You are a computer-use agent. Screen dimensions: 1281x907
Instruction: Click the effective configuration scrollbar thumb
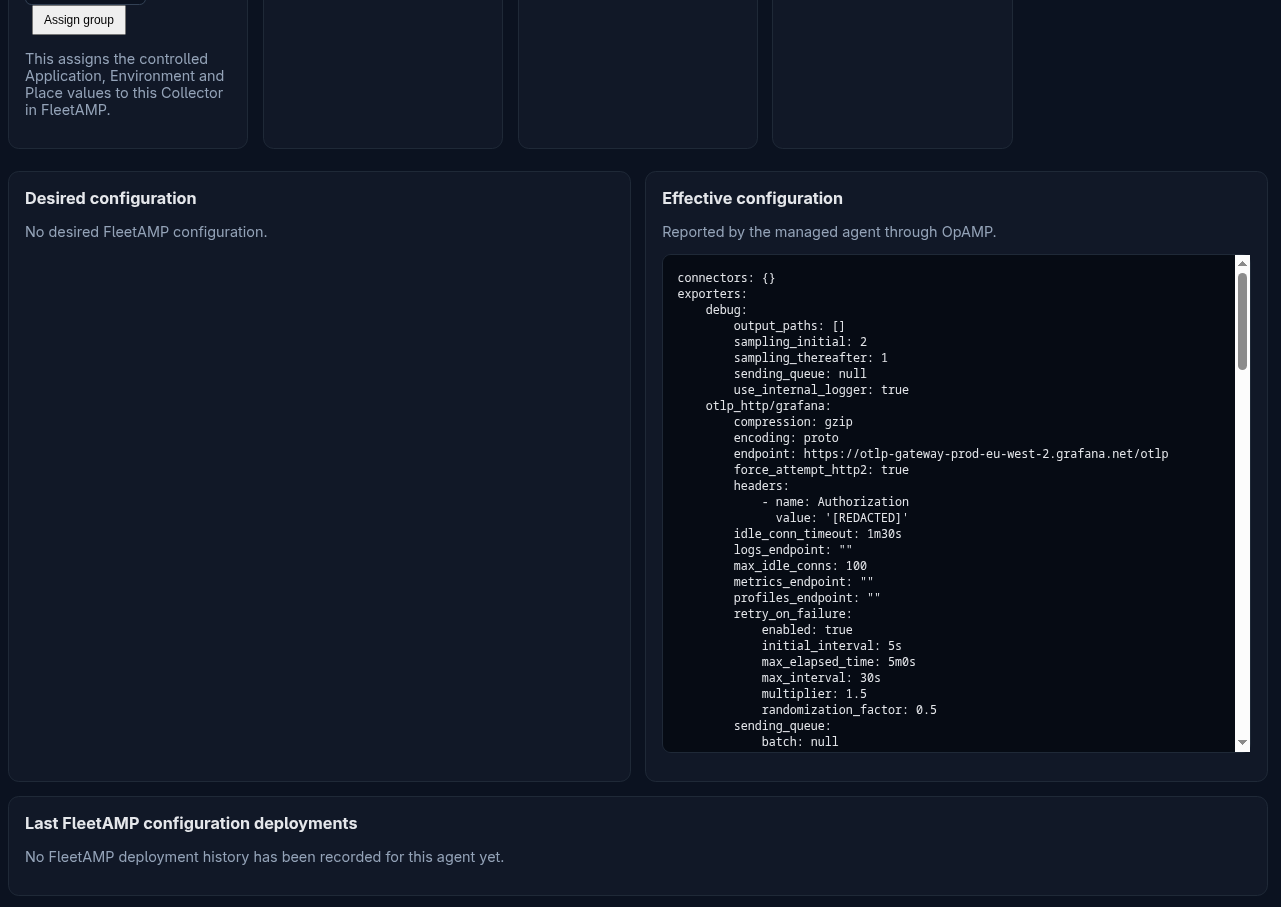point(1243,321)
